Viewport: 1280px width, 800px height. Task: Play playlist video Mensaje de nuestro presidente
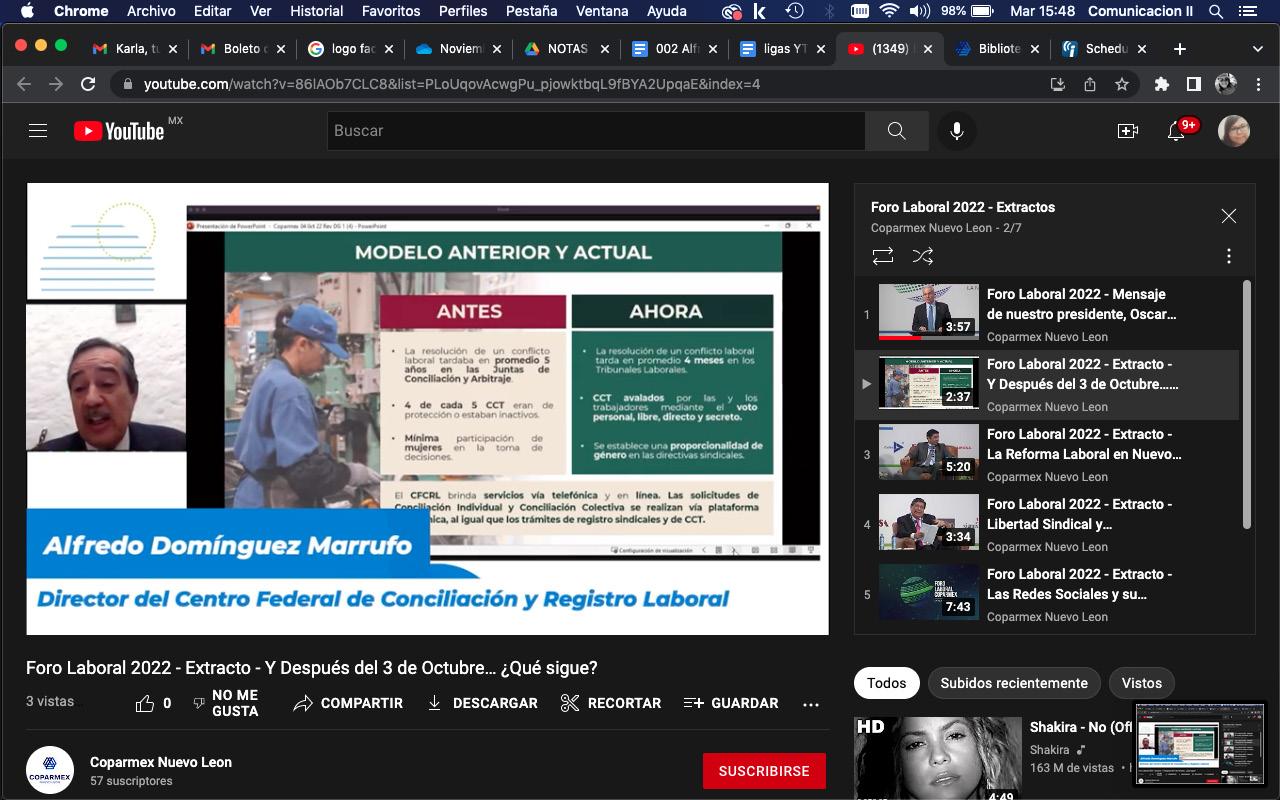pyautogui.click(x=1047, y=315)
